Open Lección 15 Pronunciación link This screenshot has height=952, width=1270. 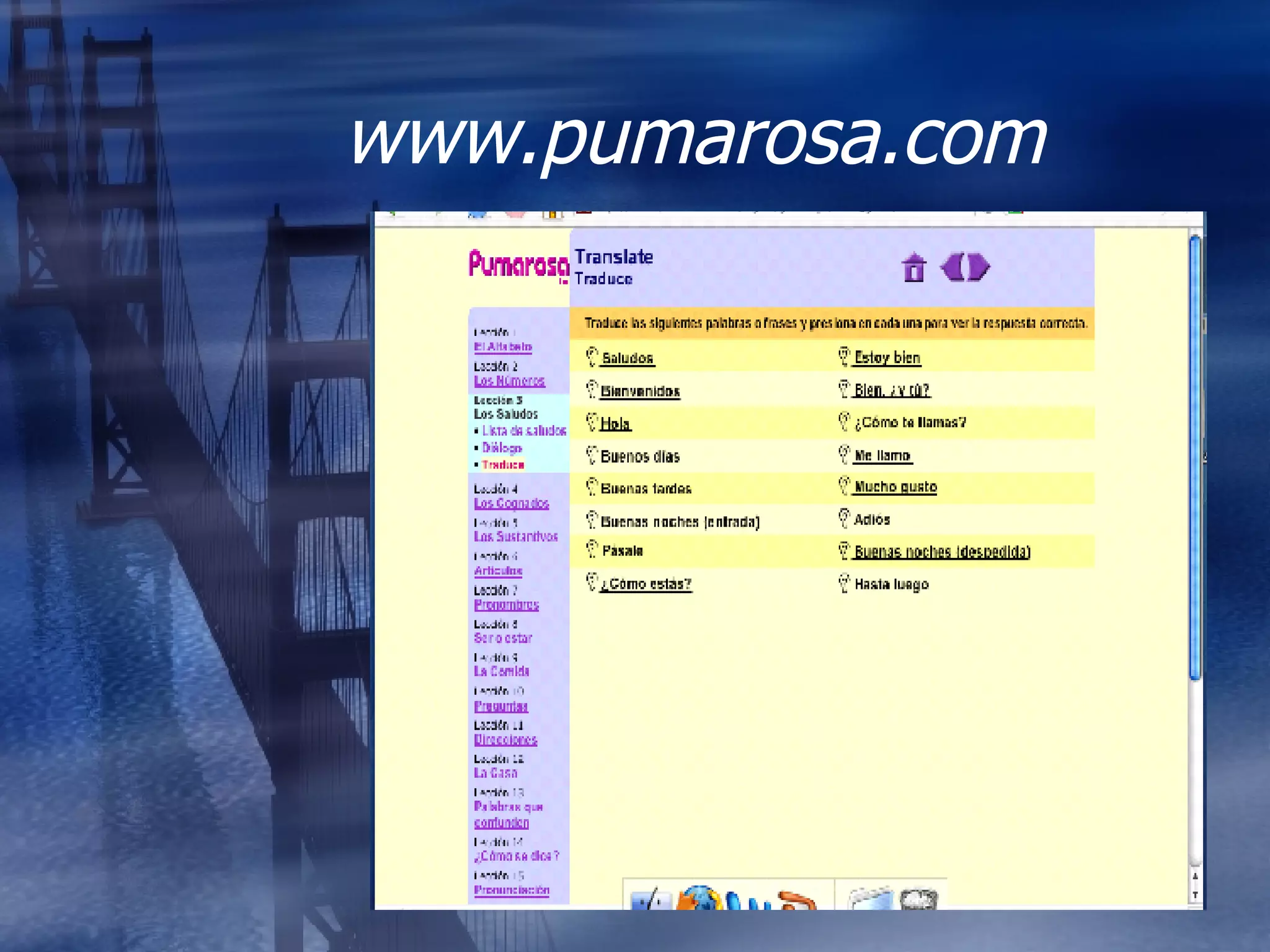512,890
